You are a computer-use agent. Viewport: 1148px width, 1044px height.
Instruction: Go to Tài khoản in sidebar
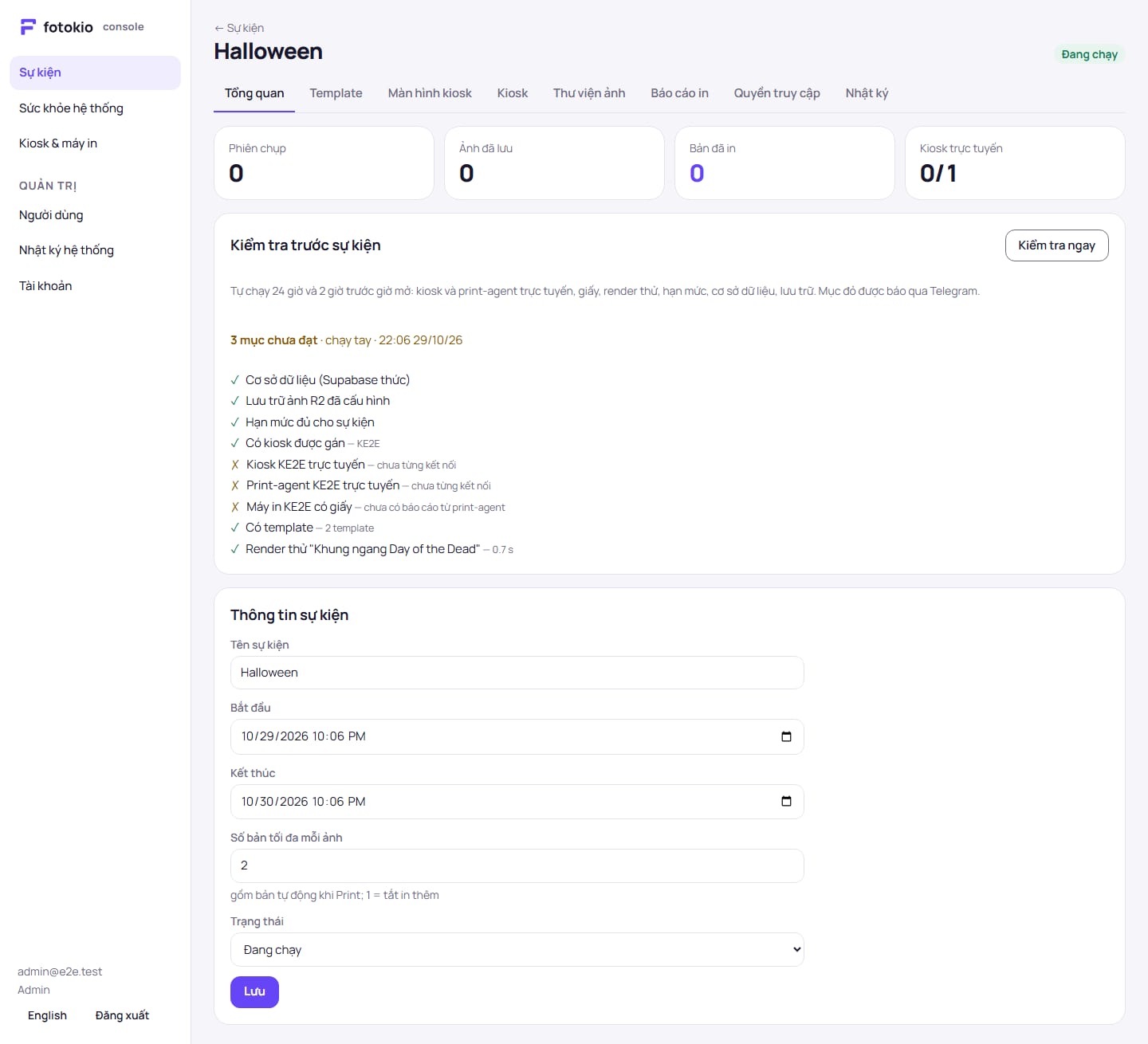coord(95,286)
